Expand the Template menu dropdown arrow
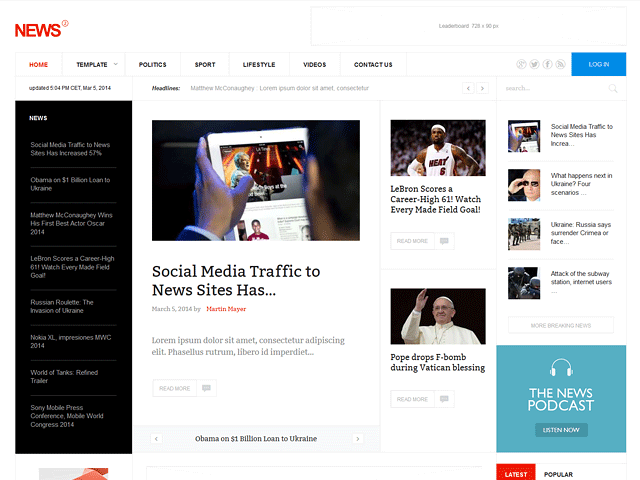640x480 pixels. (116, 64)
